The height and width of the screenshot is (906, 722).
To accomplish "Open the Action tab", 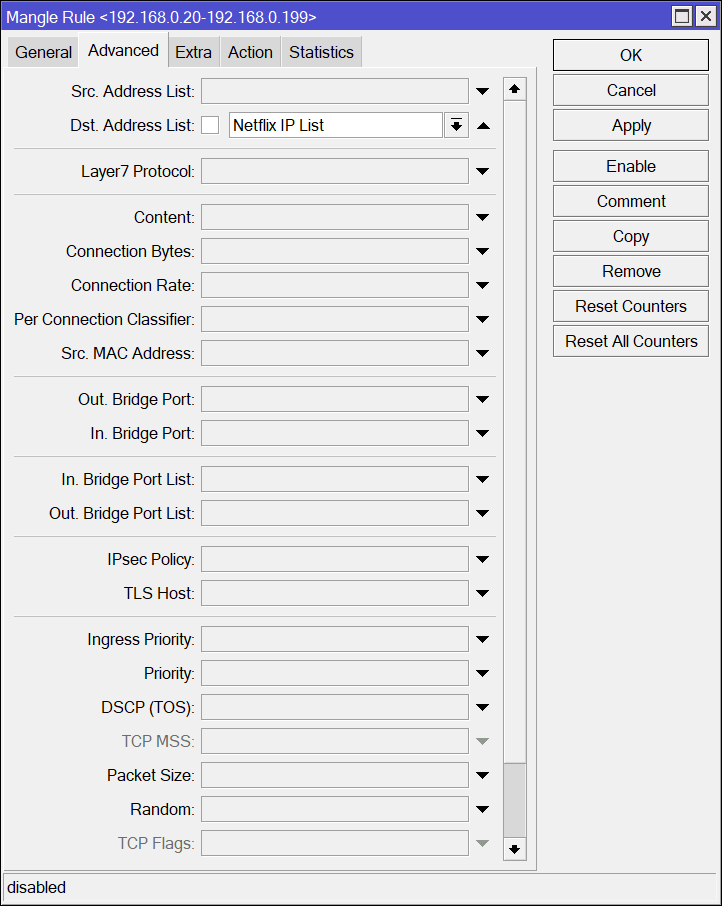I will [250, 52].
